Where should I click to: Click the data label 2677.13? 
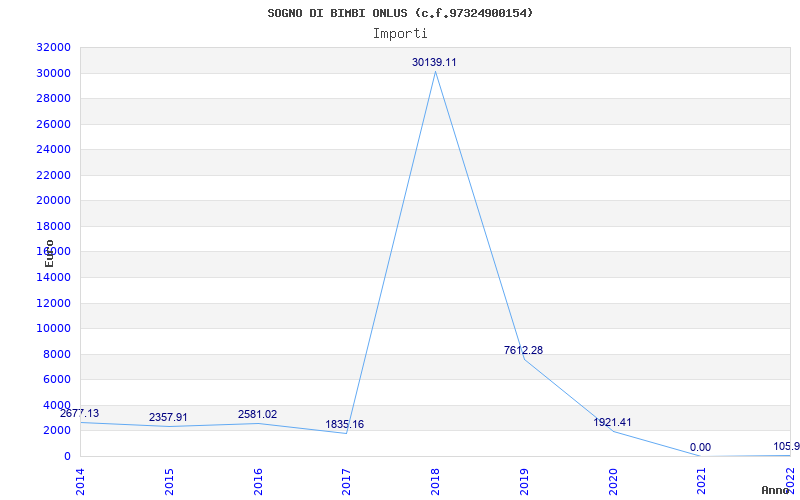80,413
